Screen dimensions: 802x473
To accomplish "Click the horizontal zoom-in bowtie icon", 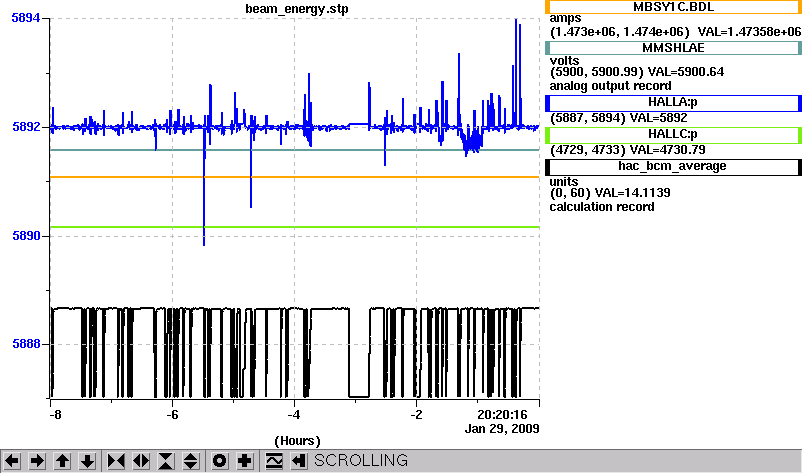I will (x=116, y=461).
